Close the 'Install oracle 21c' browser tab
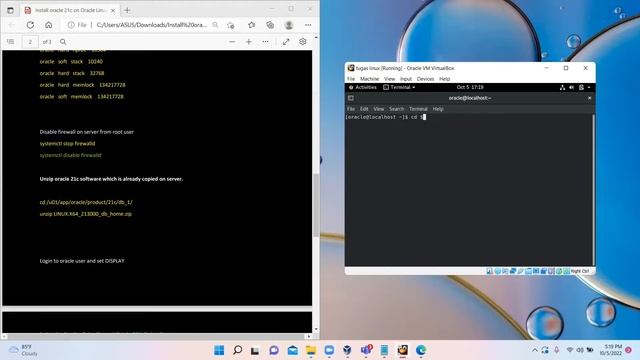The width and height of the screenshot is (640, 360). pos(113,10)
